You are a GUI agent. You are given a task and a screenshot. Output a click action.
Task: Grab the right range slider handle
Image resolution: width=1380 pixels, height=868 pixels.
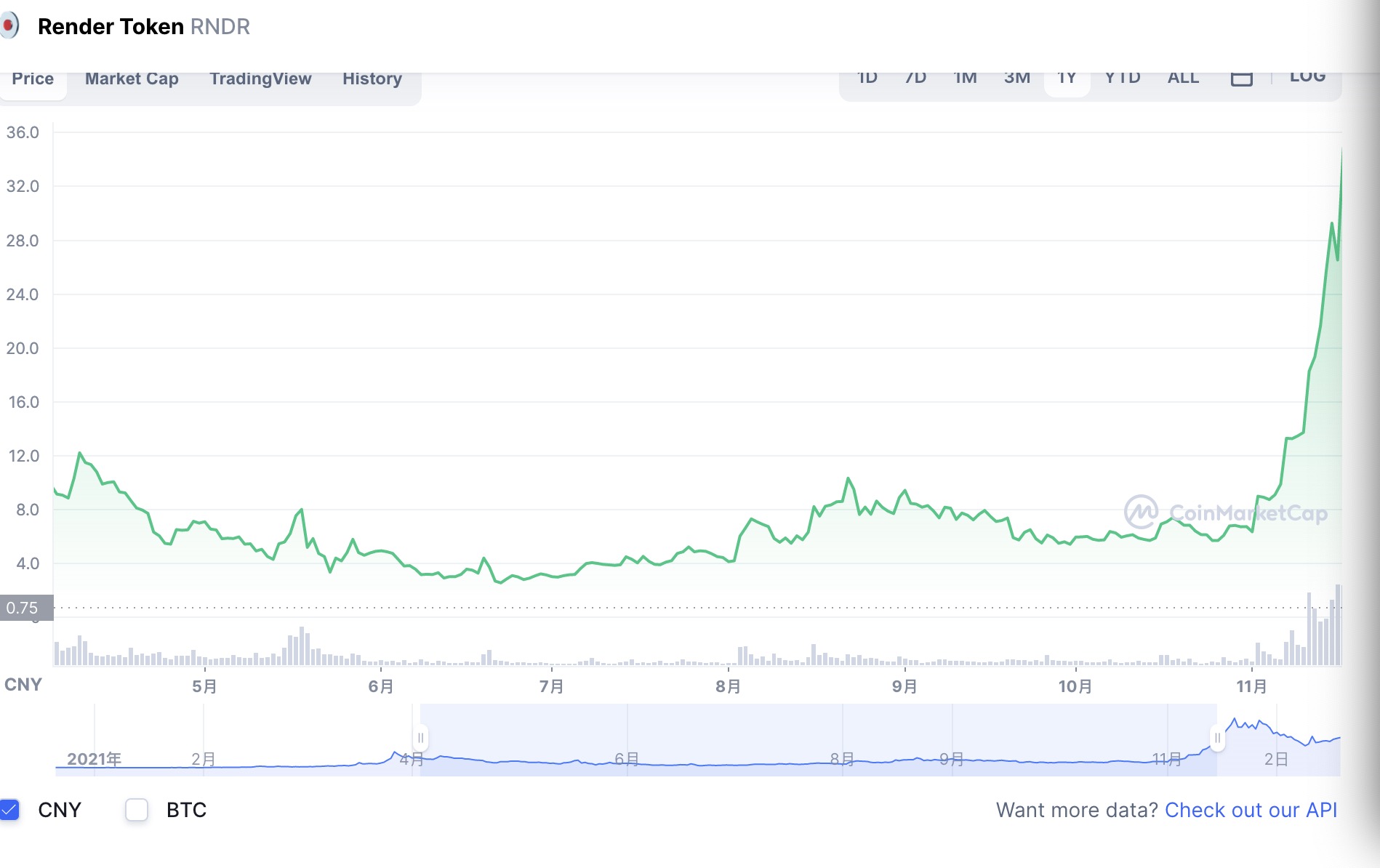point(1217,738)
